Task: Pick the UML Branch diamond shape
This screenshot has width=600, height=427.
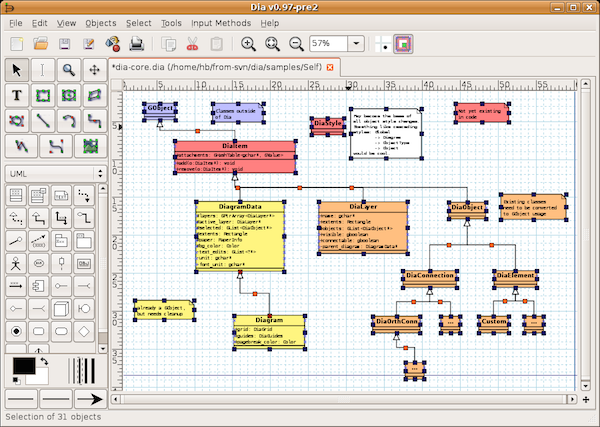Action: pos(84,331)
